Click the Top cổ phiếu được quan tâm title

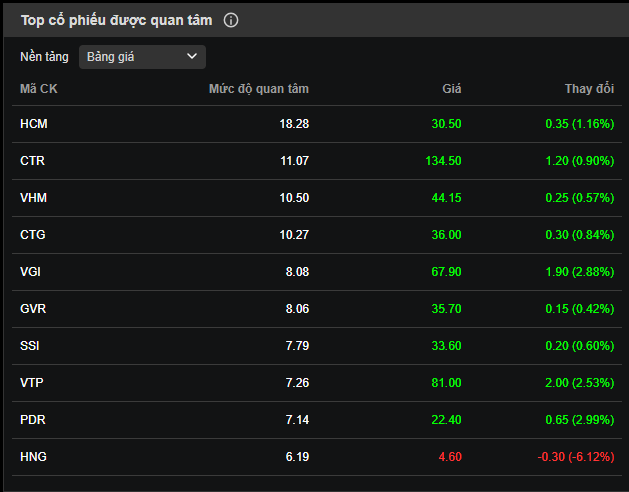(x=116, y=20)
